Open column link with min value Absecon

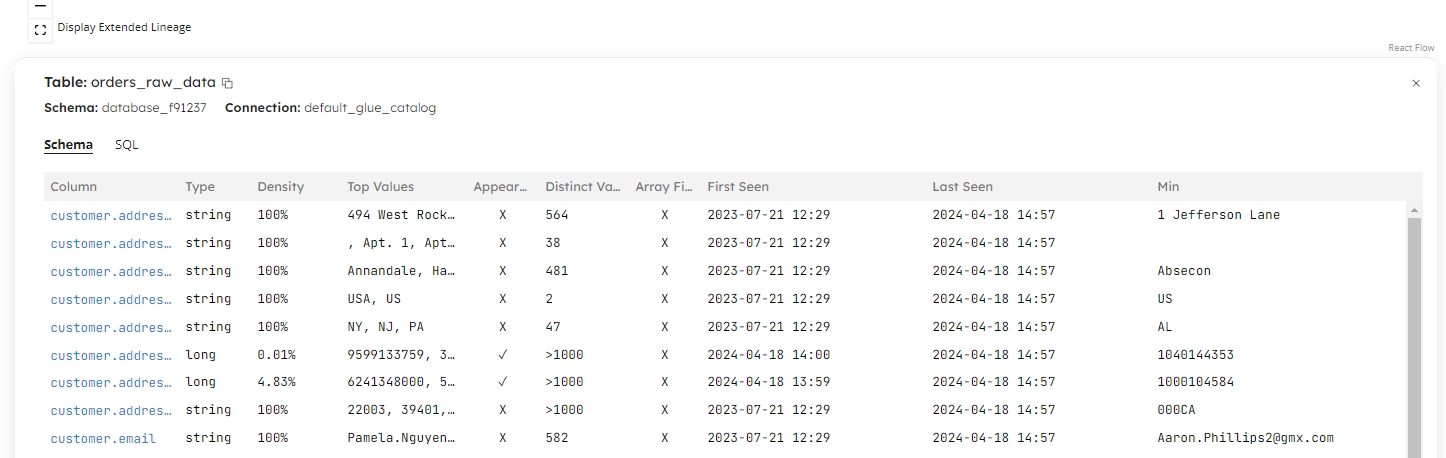pyautogui.click(x=111, y=271)
